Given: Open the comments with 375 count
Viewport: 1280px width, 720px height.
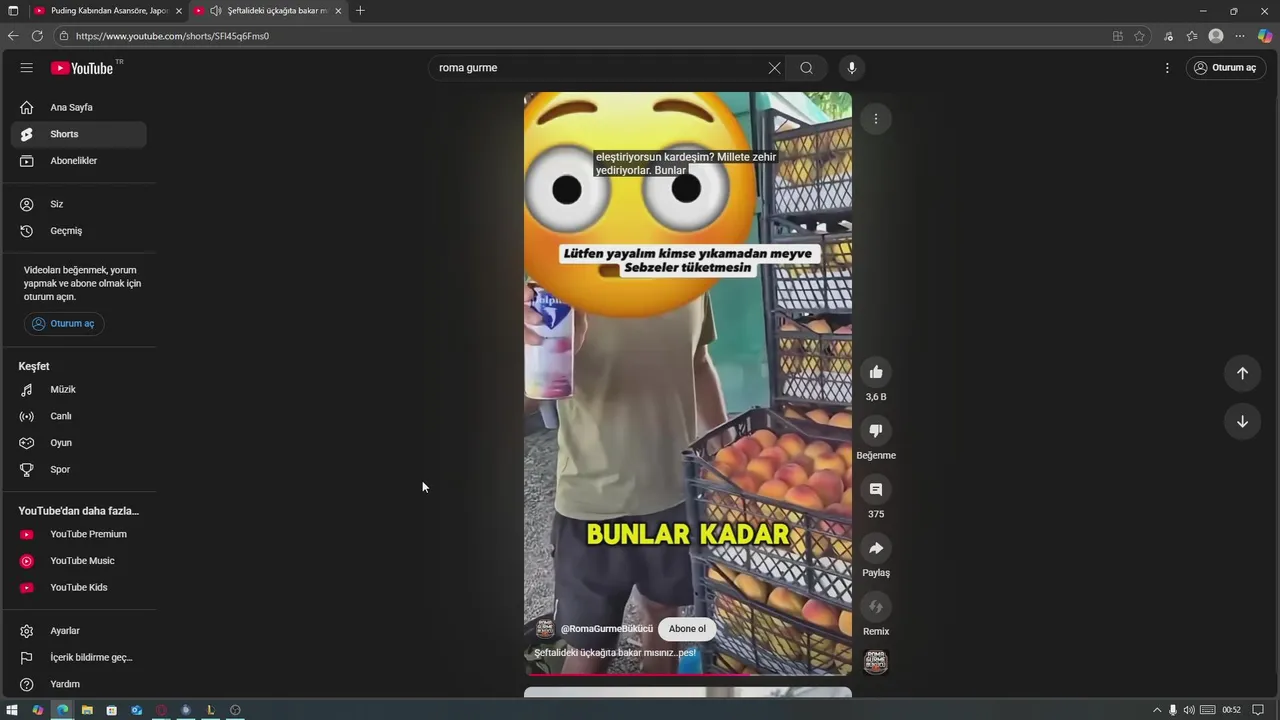Looking at the screenshot, I should point(876,490).
